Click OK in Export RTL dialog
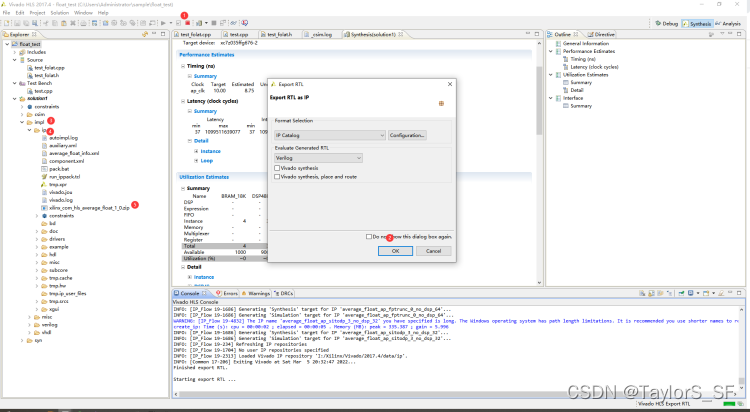750x412 pixels. point(395,251)
